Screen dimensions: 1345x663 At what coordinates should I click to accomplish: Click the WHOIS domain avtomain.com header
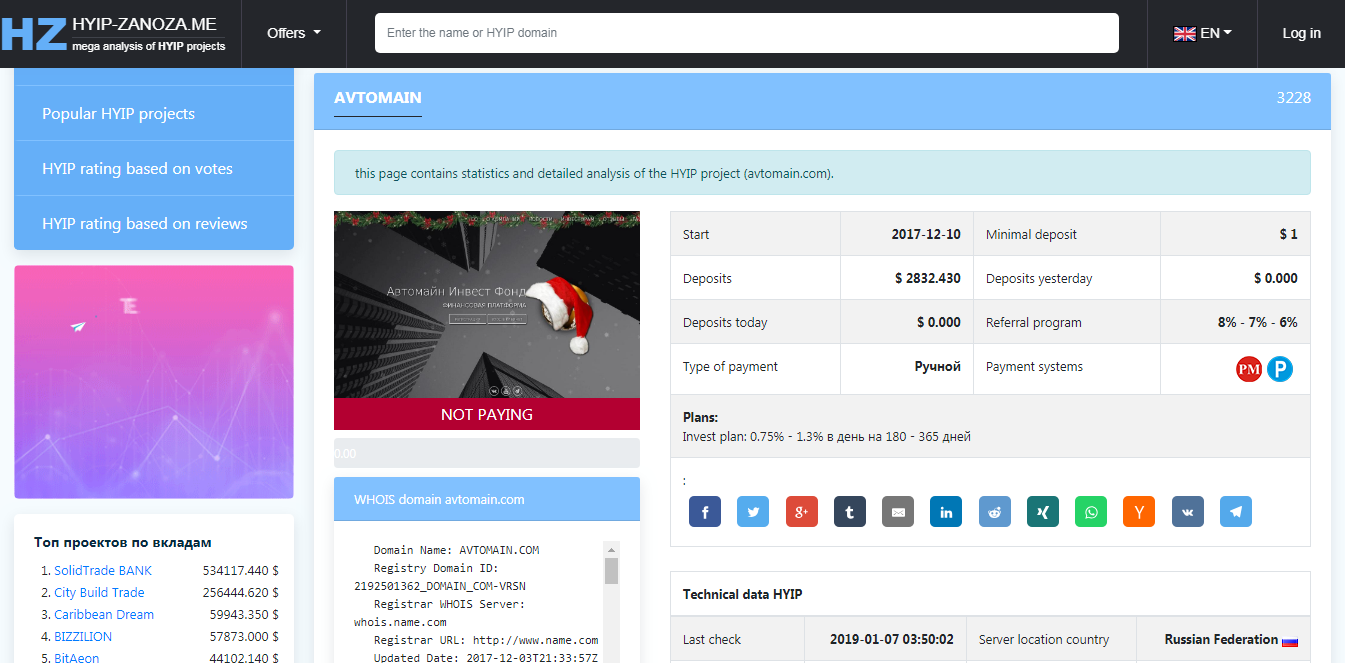click(487, 499)
